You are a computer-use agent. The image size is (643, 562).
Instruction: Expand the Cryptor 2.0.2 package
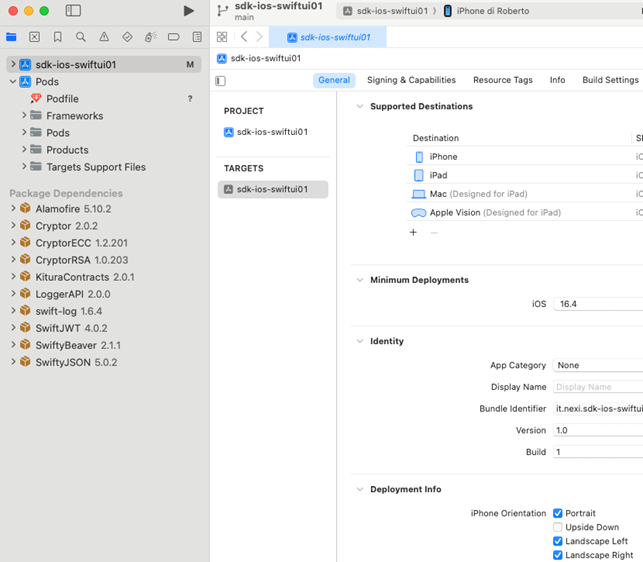click(13, 225)
